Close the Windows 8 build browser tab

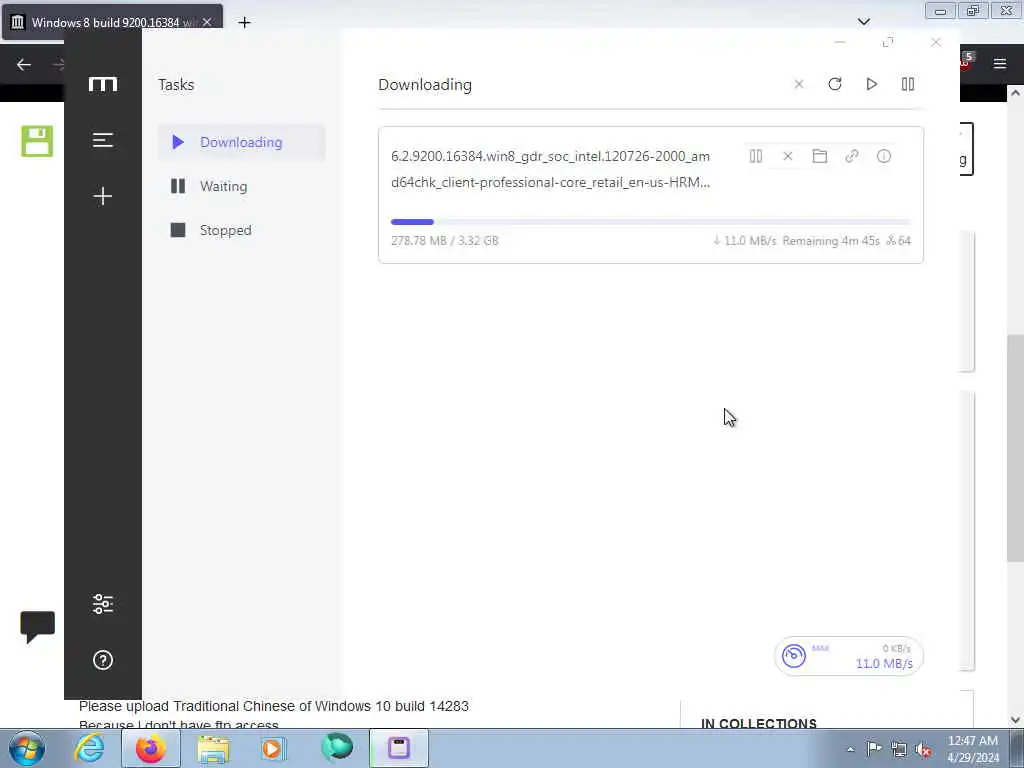click(x=207, y=22)
